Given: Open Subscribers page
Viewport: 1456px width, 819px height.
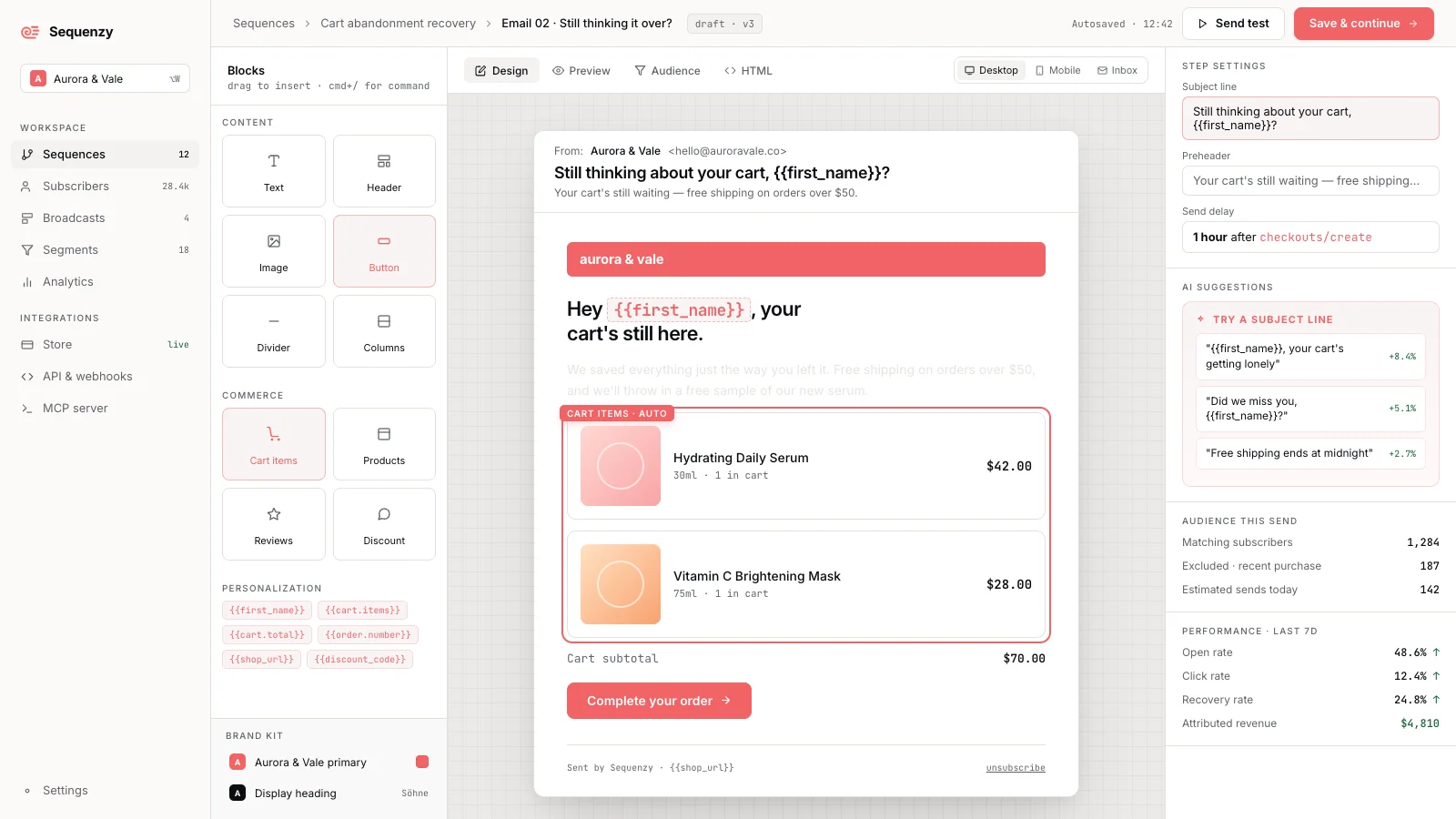Looking at the screenshot, I should click(x=105, y=187).
